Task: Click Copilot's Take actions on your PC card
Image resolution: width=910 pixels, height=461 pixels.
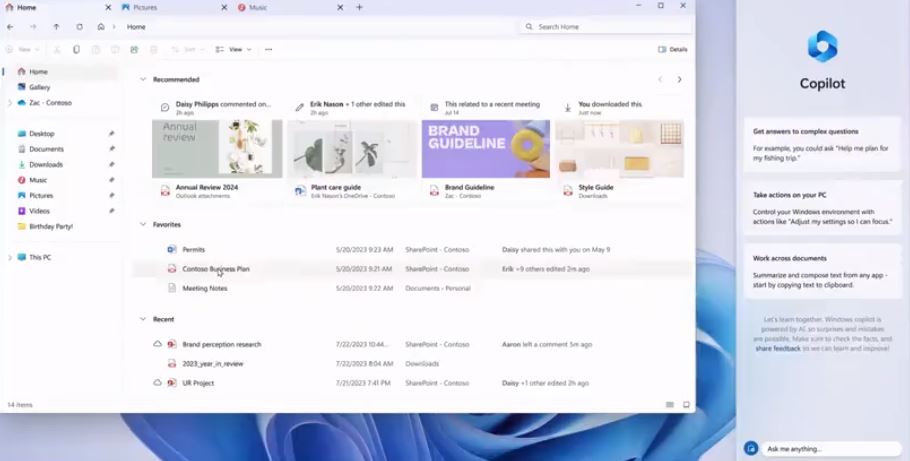Action: tap(822, 208)
